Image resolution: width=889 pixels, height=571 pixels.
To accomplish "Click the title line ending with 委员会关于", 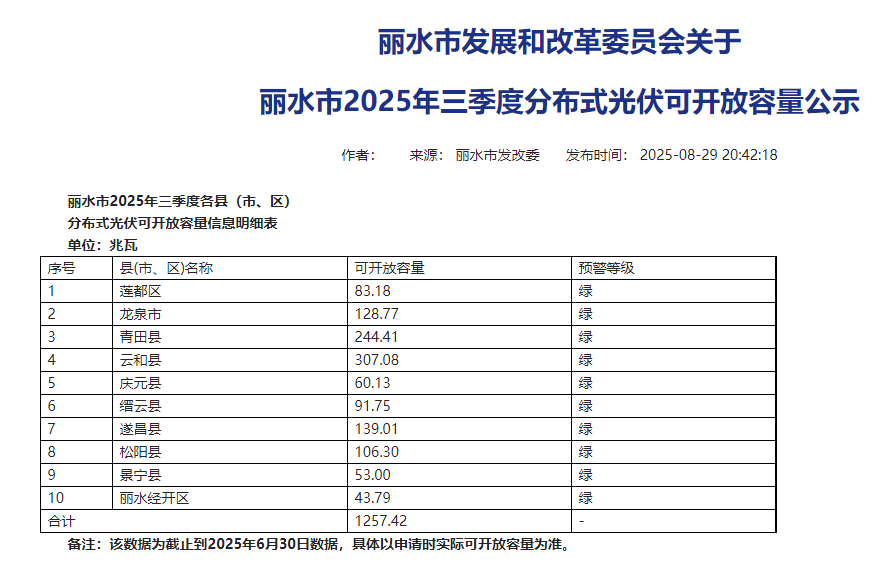I will (559, 42).
